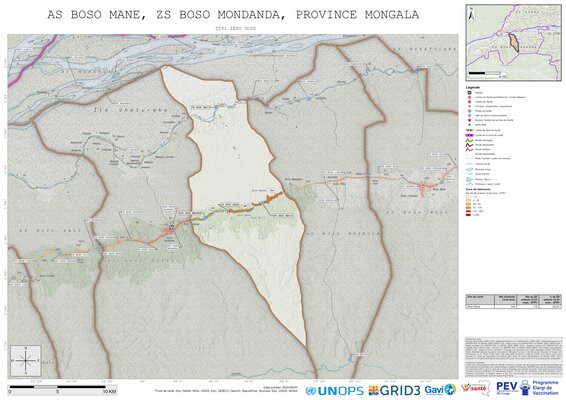Click the 'Ile Ukaturaka' map label

[x=131, y=110]
